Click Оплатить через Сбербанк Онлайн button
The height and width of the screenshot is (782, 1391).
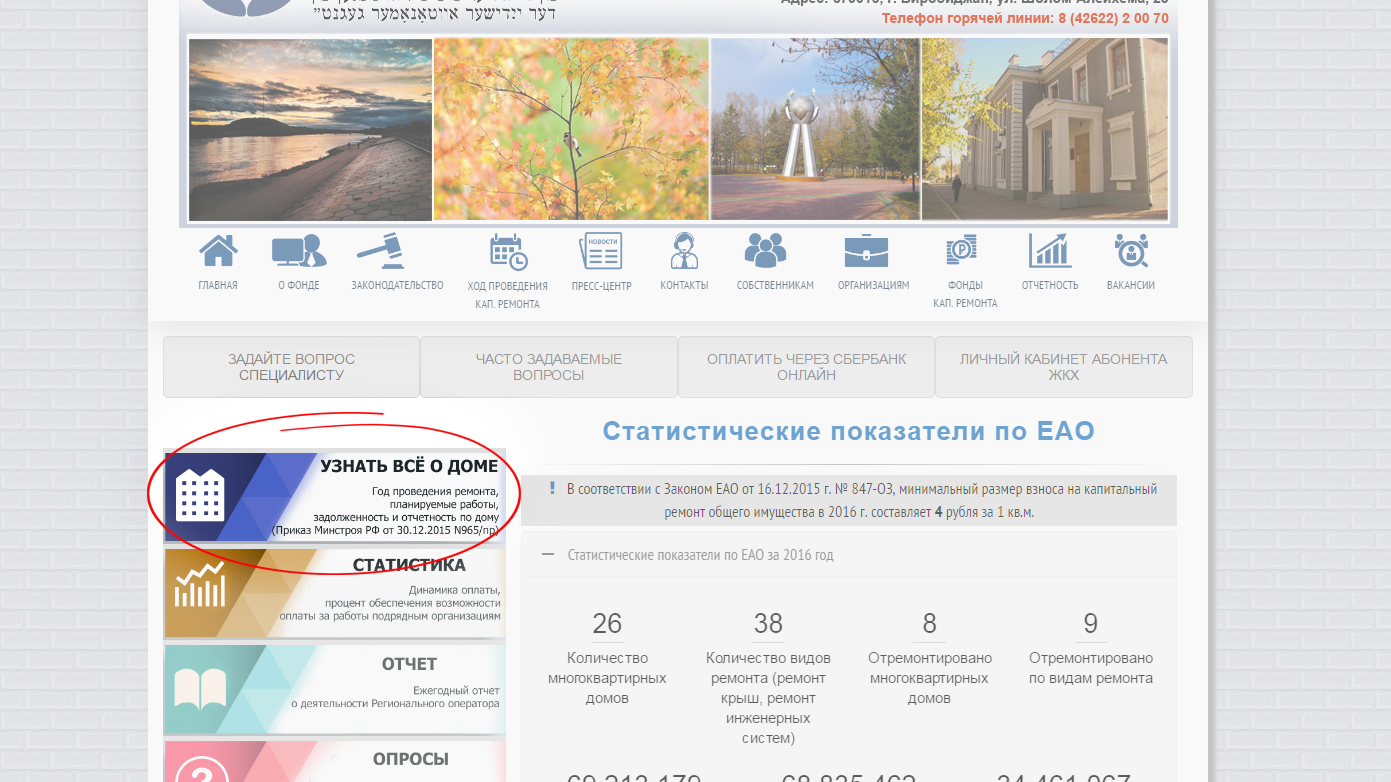806,367
